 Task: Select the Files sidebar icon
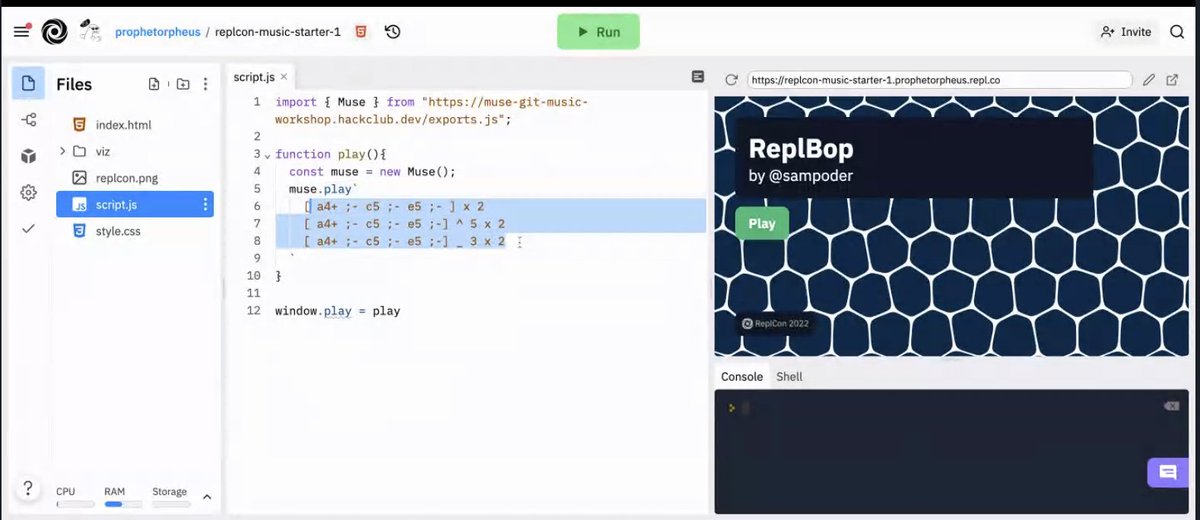(28, 83)
